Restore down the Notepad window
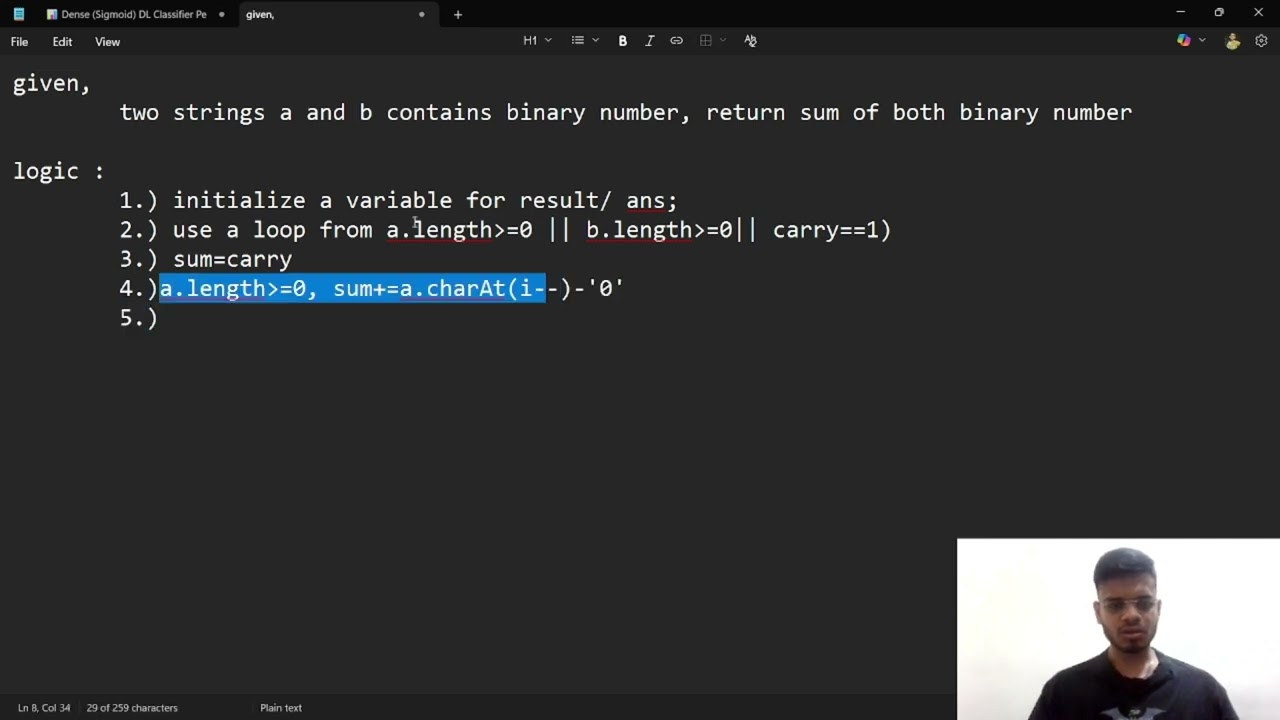 pos(1219,13)
